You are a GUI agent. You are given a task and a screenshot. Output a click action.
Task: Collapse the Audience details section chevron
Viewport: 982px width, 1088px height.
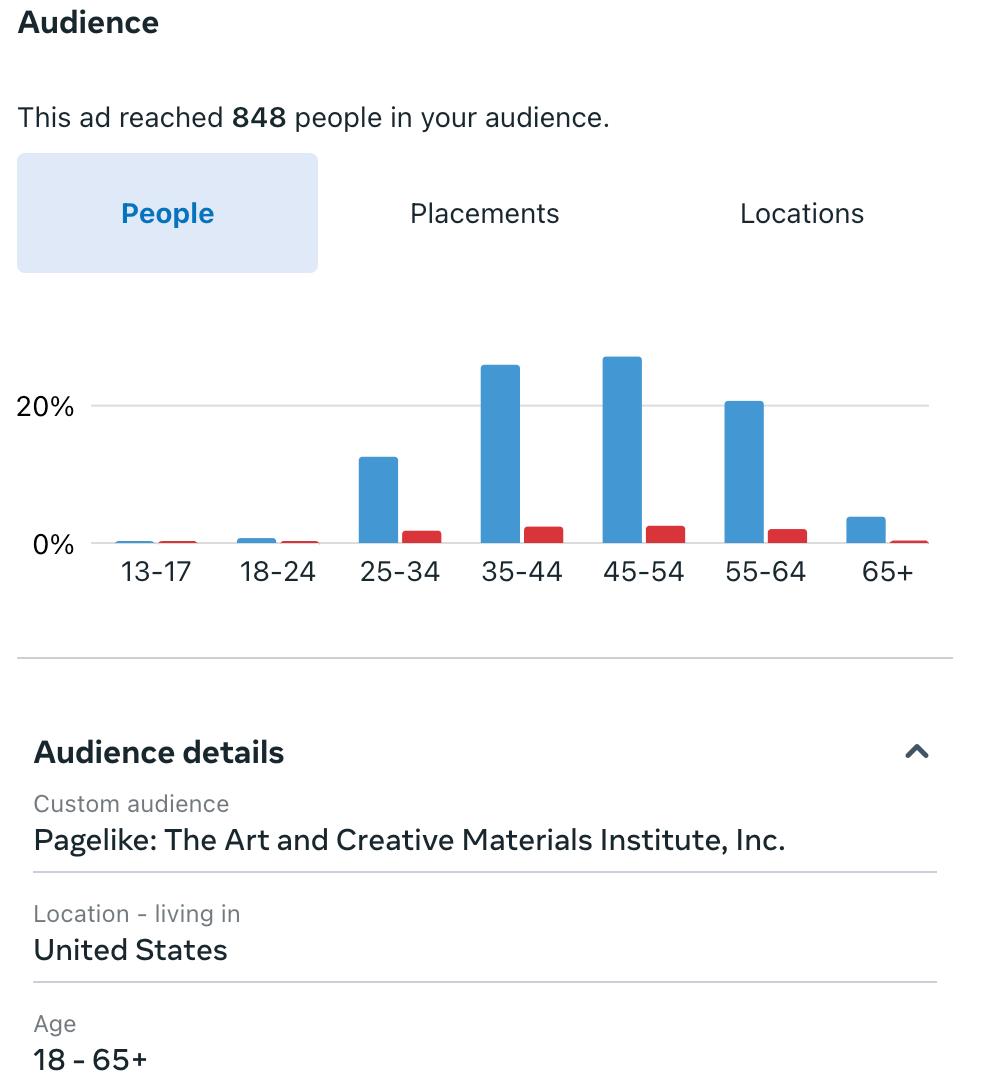(916, 752)
